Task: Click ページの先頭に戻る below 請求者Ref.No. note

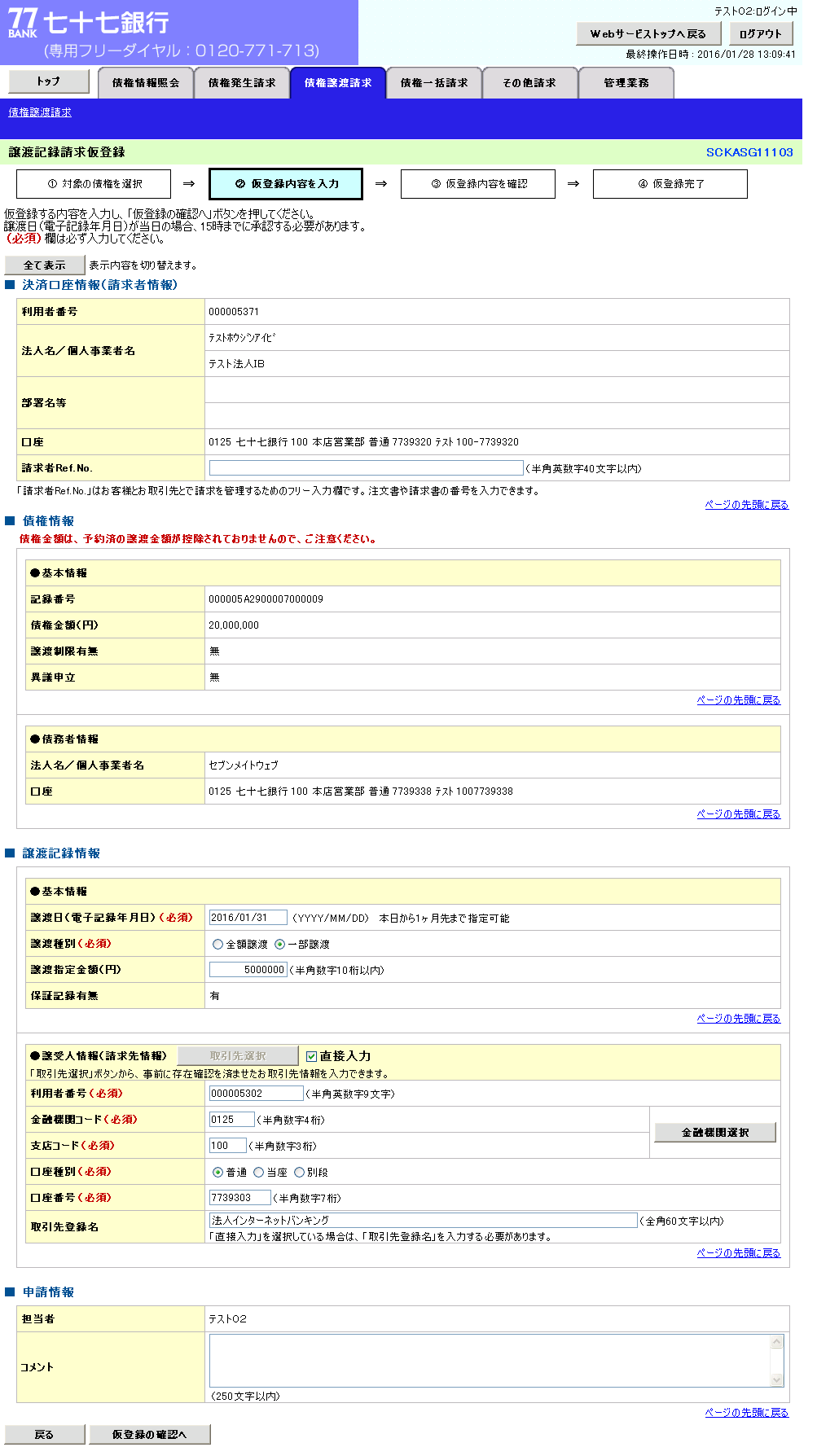Action: pos(747,505)
